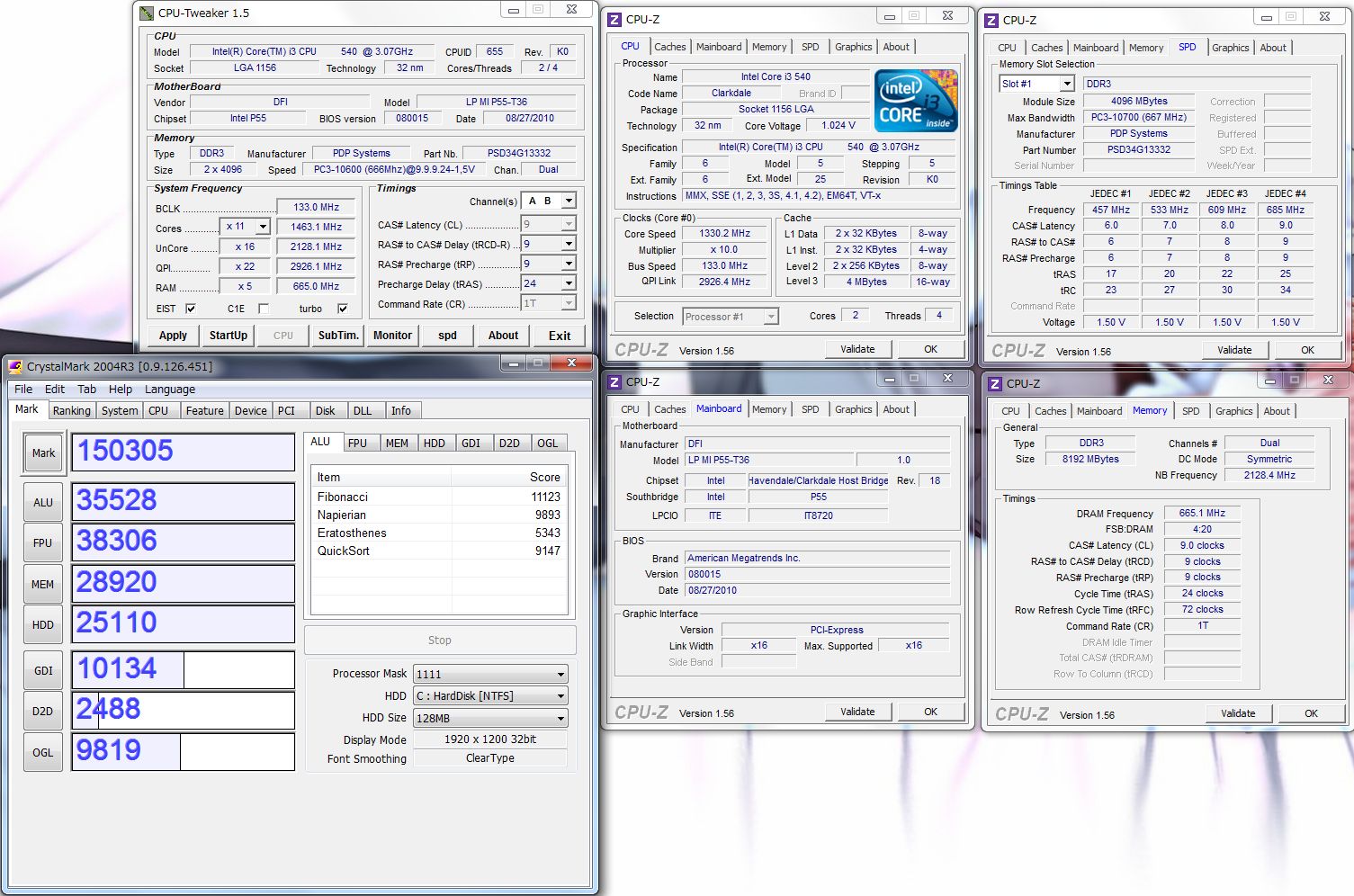
Task: Toggle the EIST checkbox in CPU-Tweaker
Action: (191, 309)
